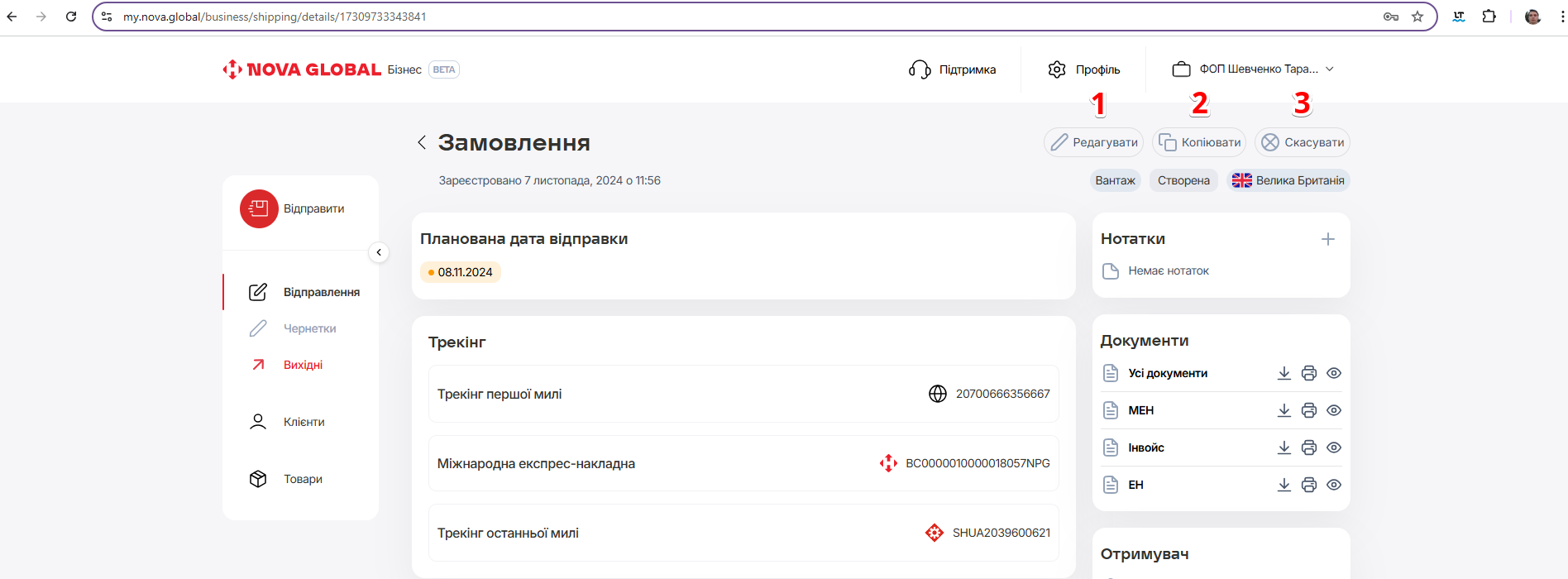View the ЕН document using eye icon
1568x579 pixels.
click(x=1333, y=485)
